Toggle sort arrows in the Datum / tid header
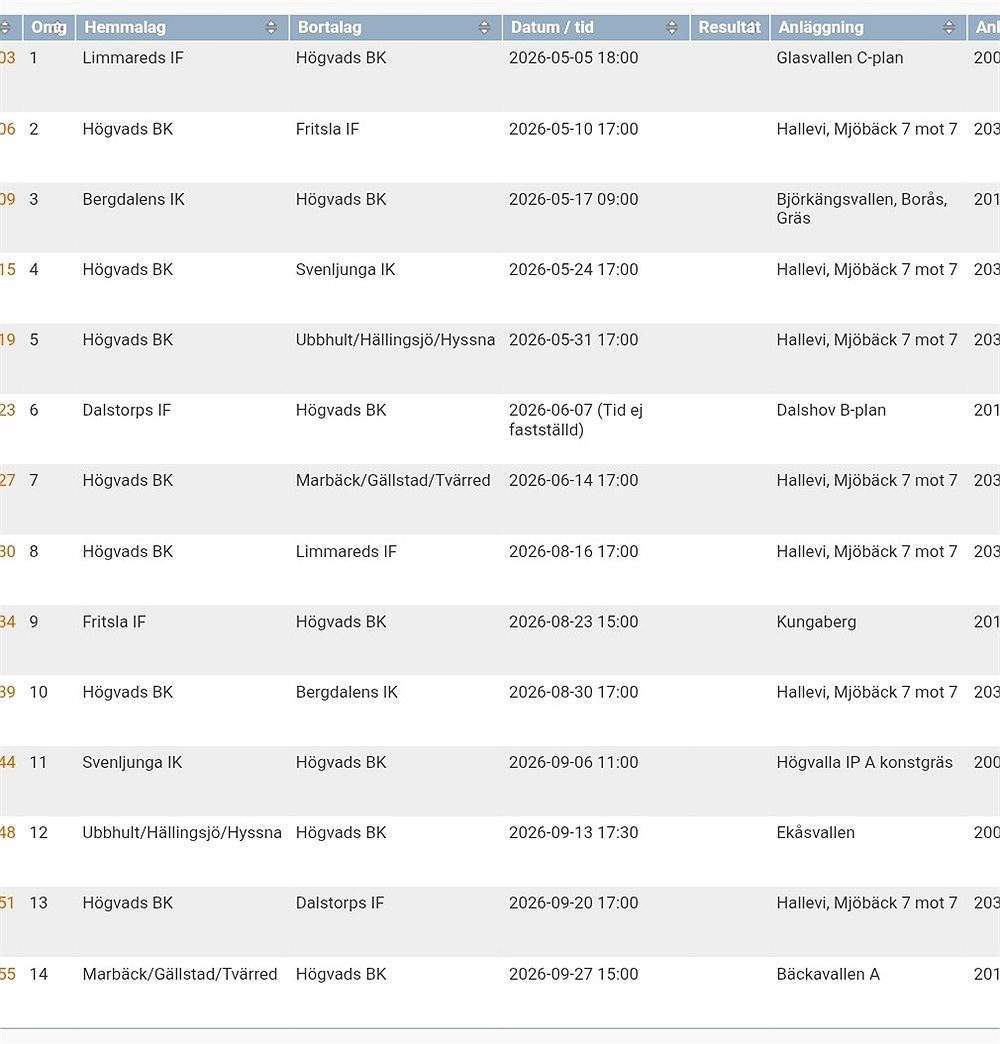 point(672,28)
